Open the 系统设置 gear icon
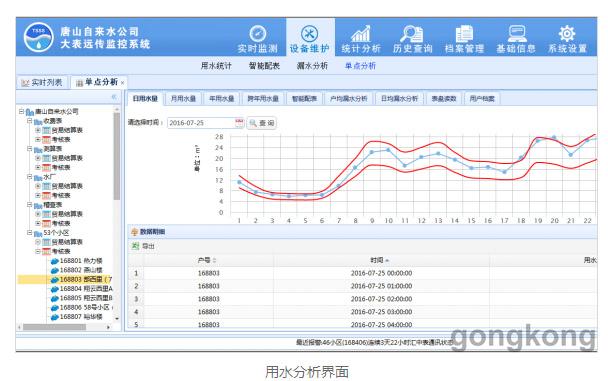This screenshot has width=608, height=381. pos(567,34)
